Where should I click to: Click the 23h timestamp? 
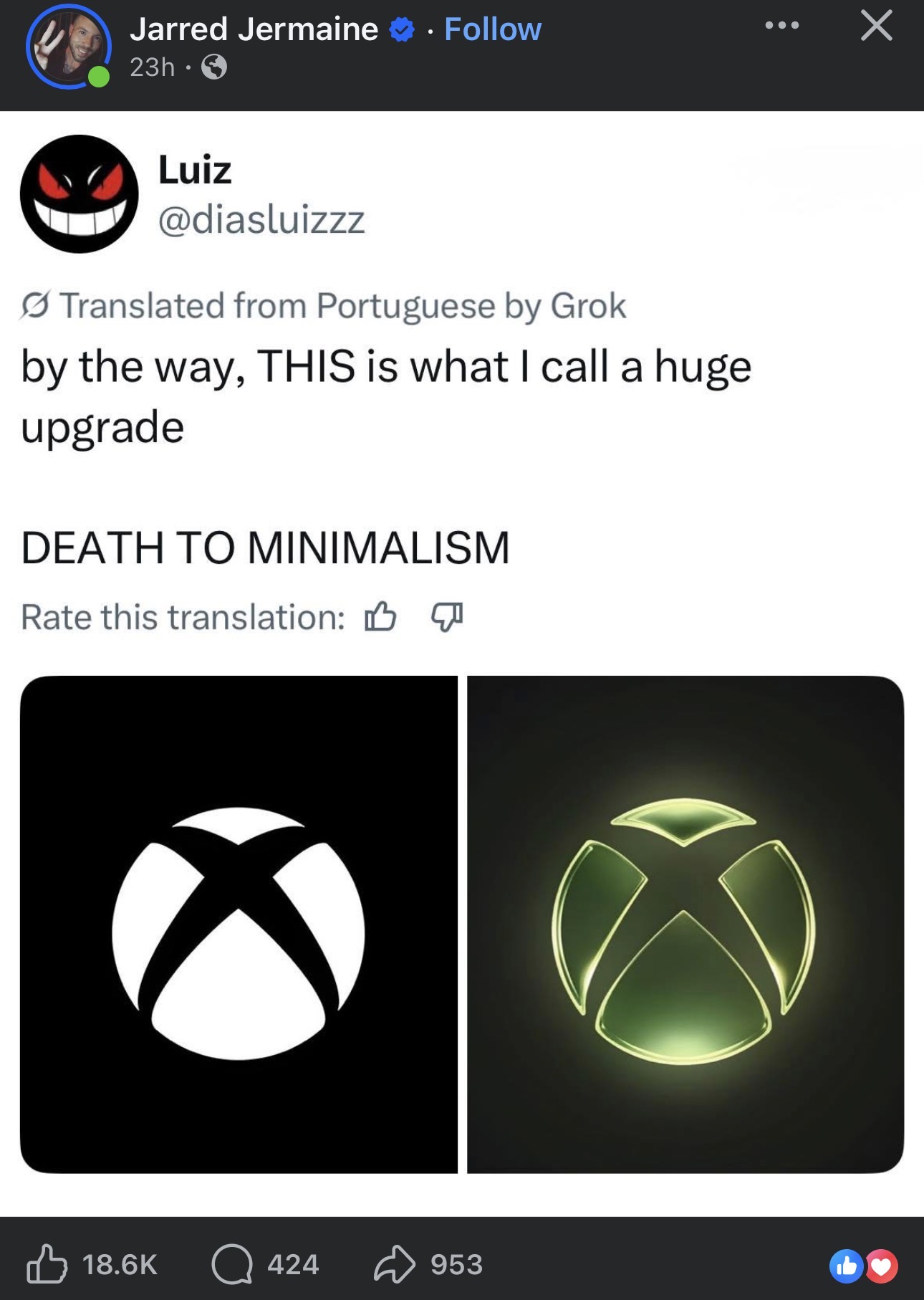(x=152, y=67)
